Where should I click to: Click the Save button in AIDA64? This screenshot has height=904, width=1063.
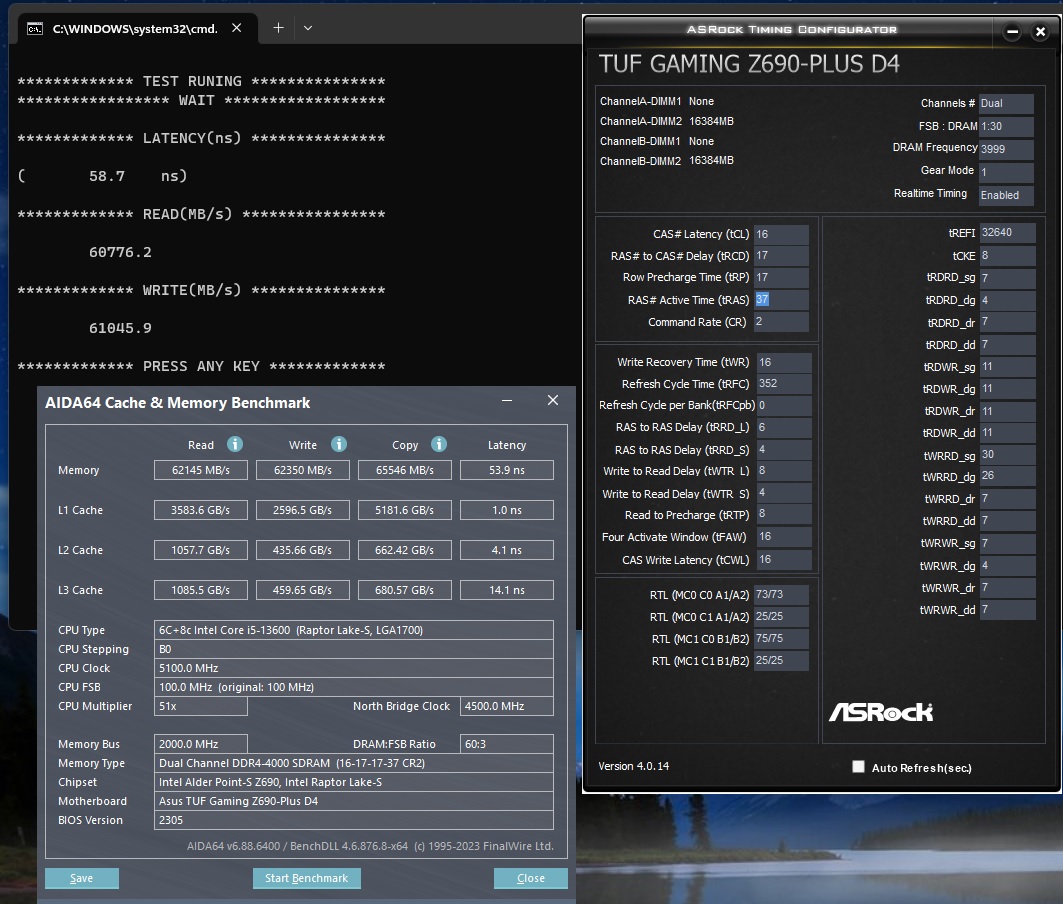pos(82,878)
